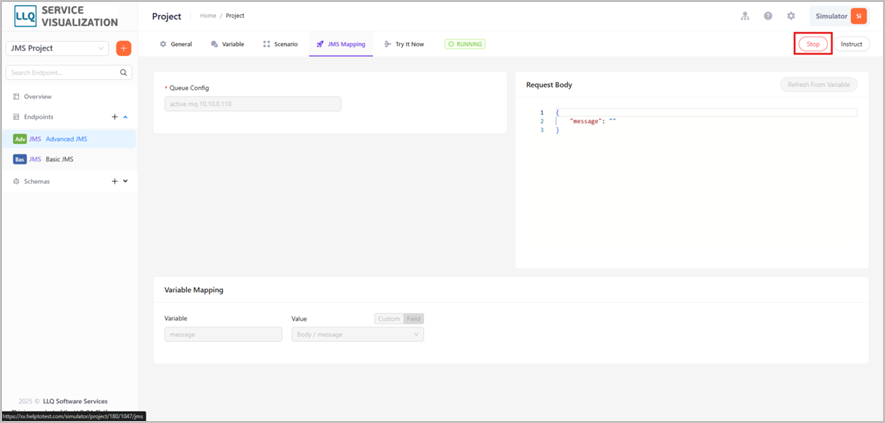Switch to the Scenario tab
Viewport: 885px width, 423px height.
point(281,44)
